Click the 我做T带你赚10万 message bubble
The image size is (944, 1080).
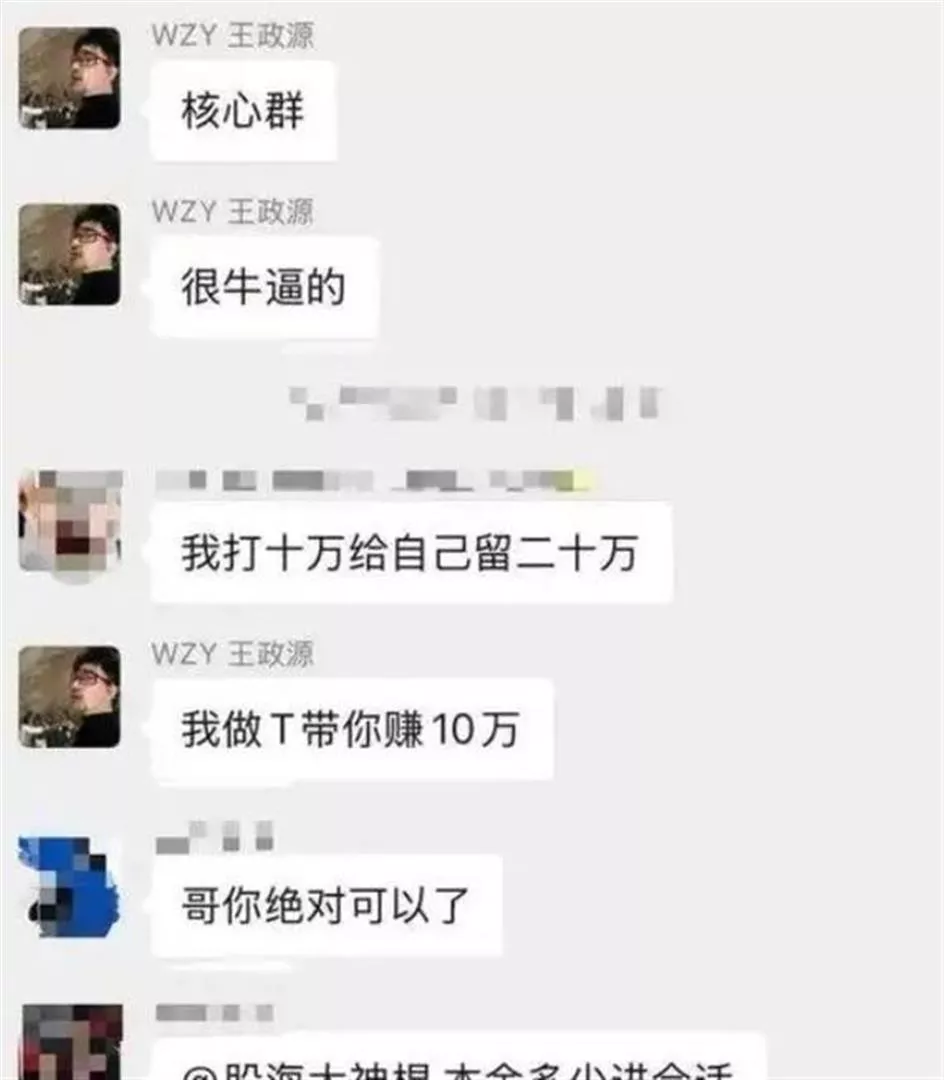[x=351, y=729]
